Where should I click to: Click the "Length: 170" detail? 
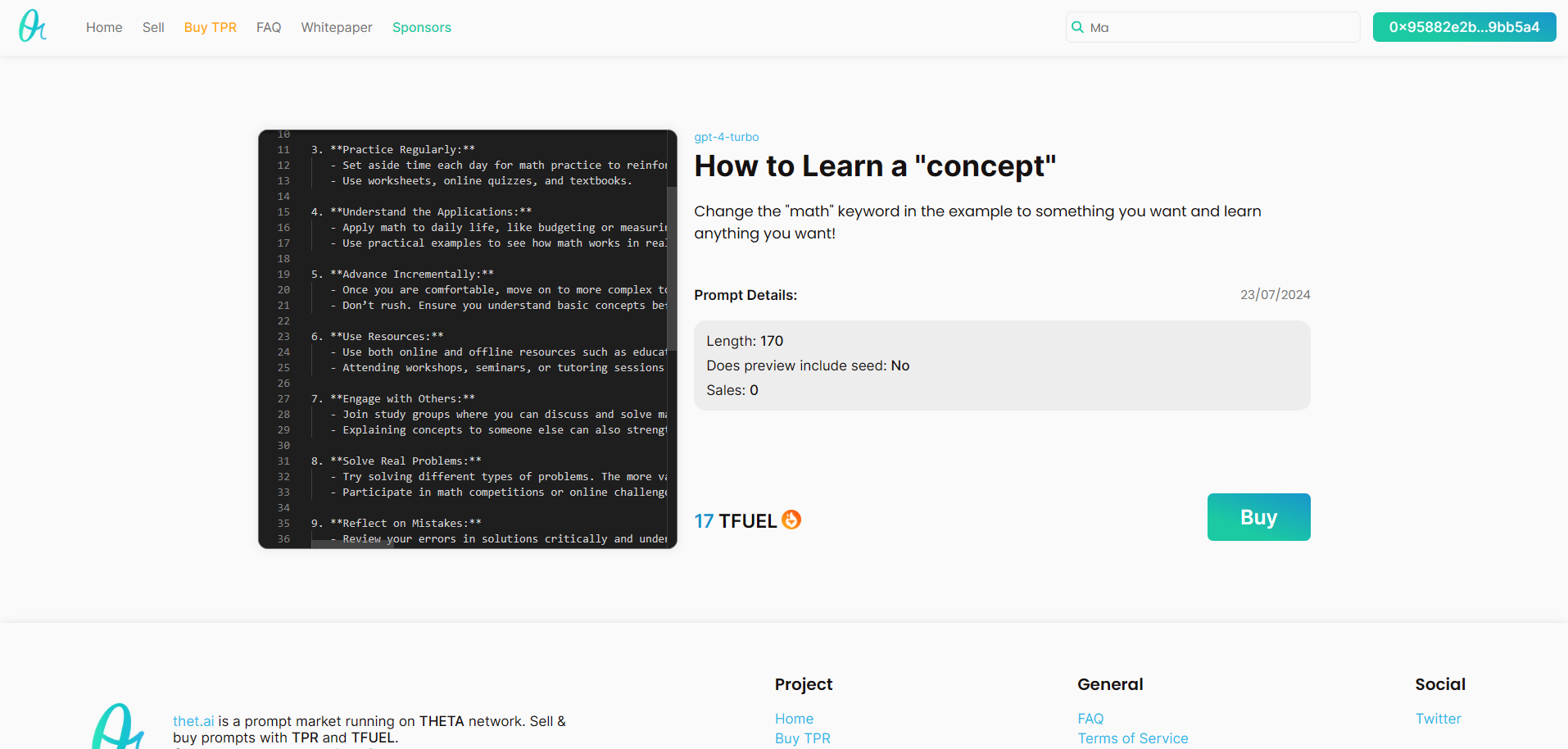745,341
